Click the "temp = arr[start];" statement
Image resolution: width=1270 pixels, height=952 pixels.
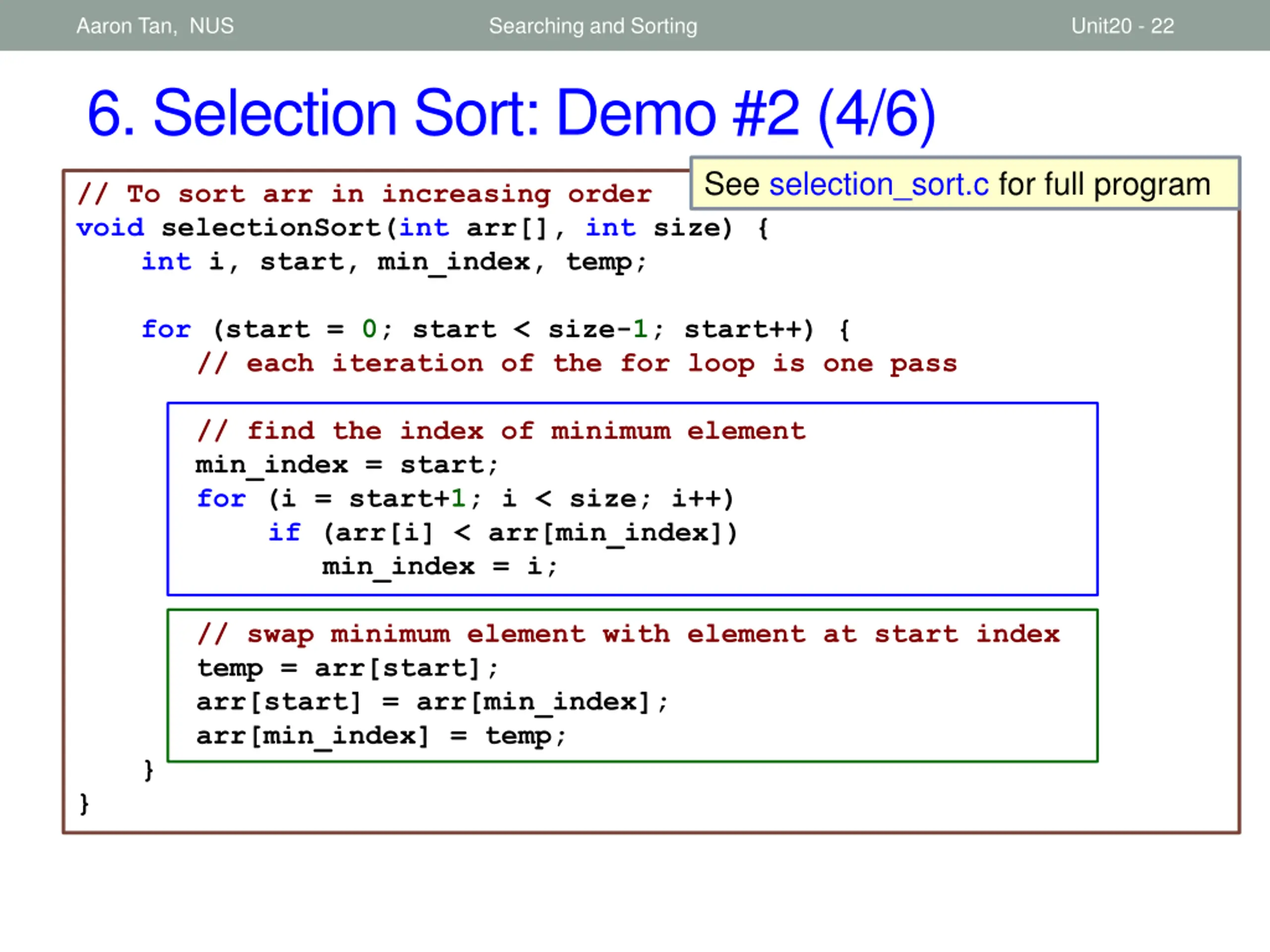tap(347, 668)
